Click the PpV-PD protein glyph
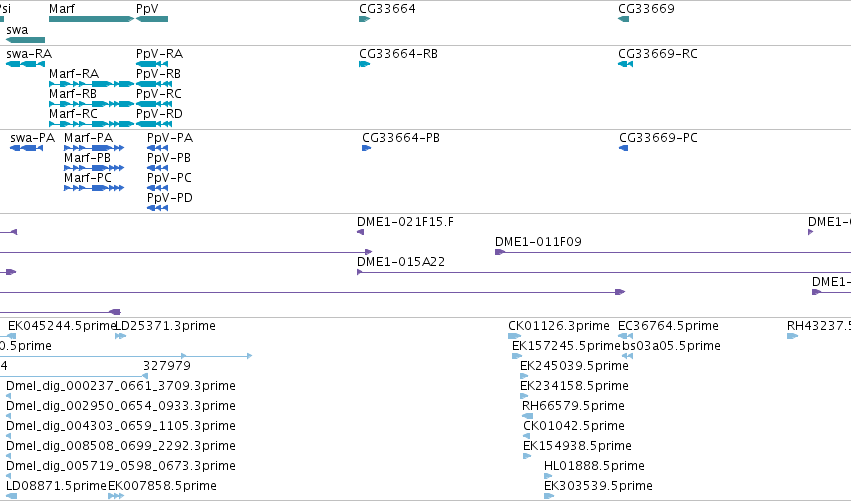The image size is (851, 501). [157, 208]
